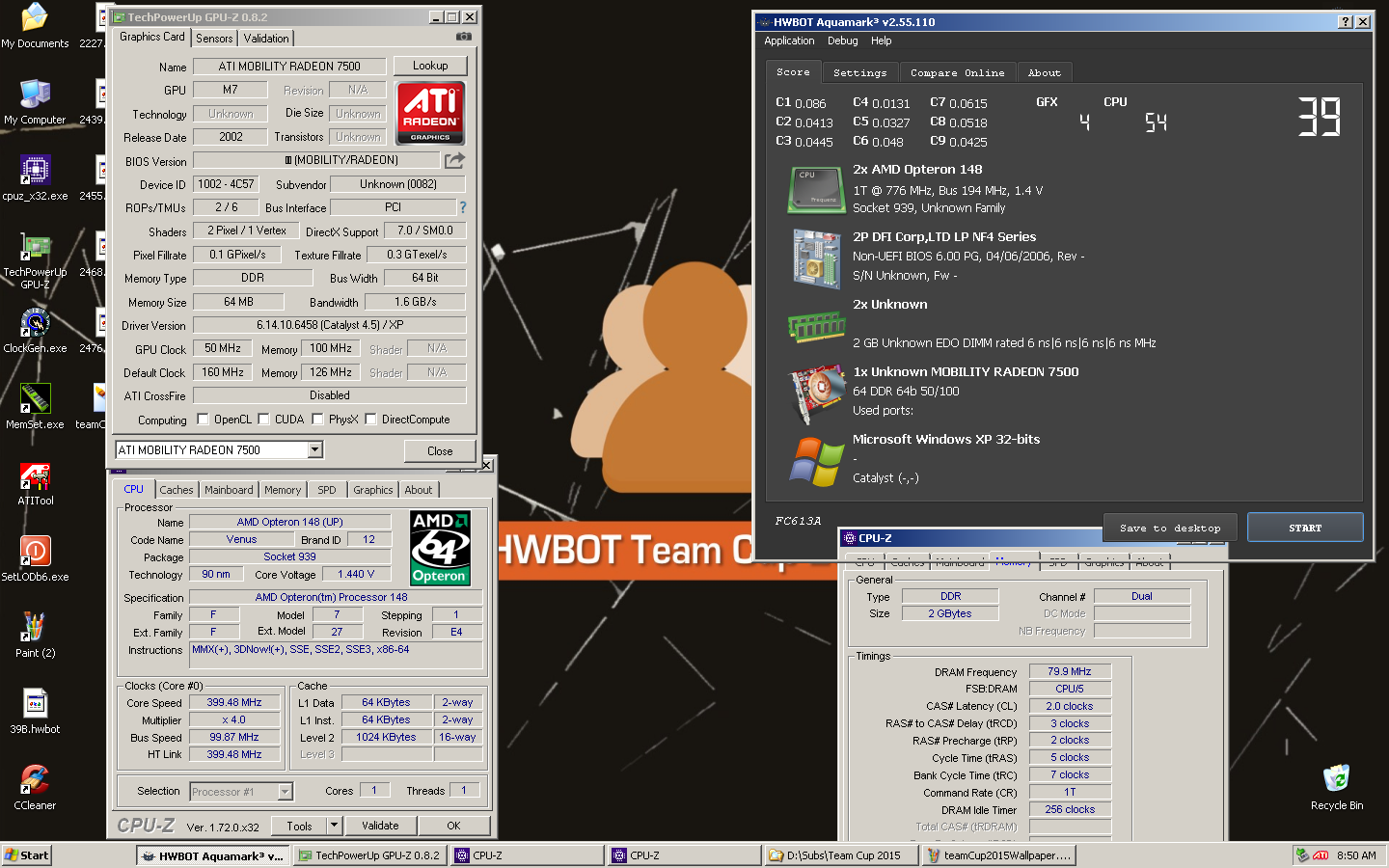
Task: Open ATITool desktop icon
Action: [x=35, y=483]
